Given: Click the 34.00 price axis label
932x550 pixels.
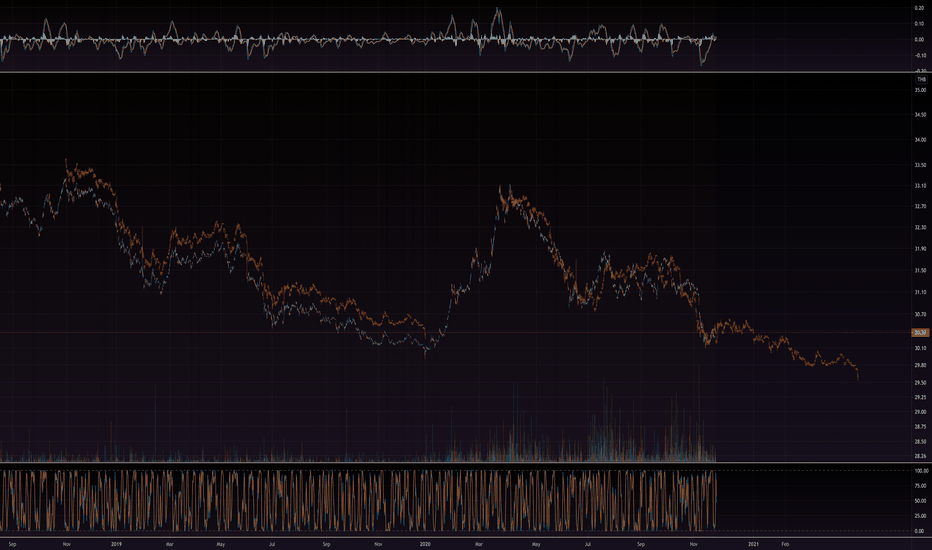Looking at the screenshot, I should click(920, 140).
